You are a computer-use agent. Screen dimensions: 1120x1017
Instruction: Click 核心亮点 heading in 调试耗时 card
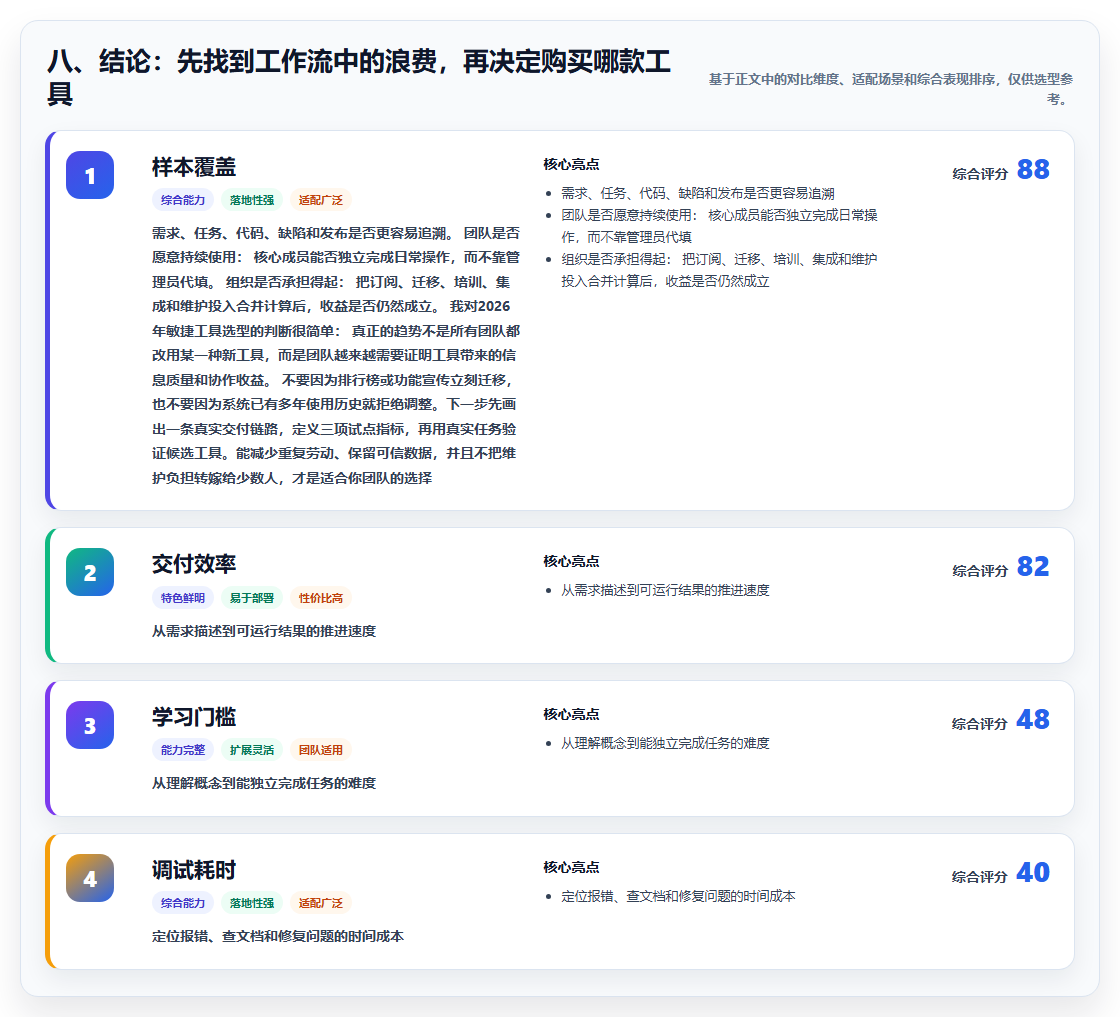[571, 867]
